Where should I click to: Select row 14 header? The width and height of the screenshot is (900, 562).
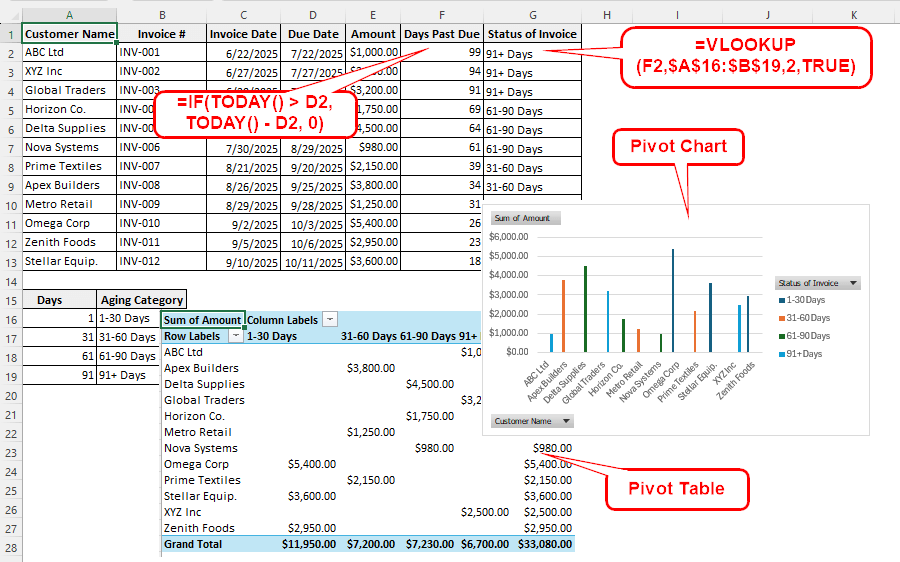coord(10,280)
